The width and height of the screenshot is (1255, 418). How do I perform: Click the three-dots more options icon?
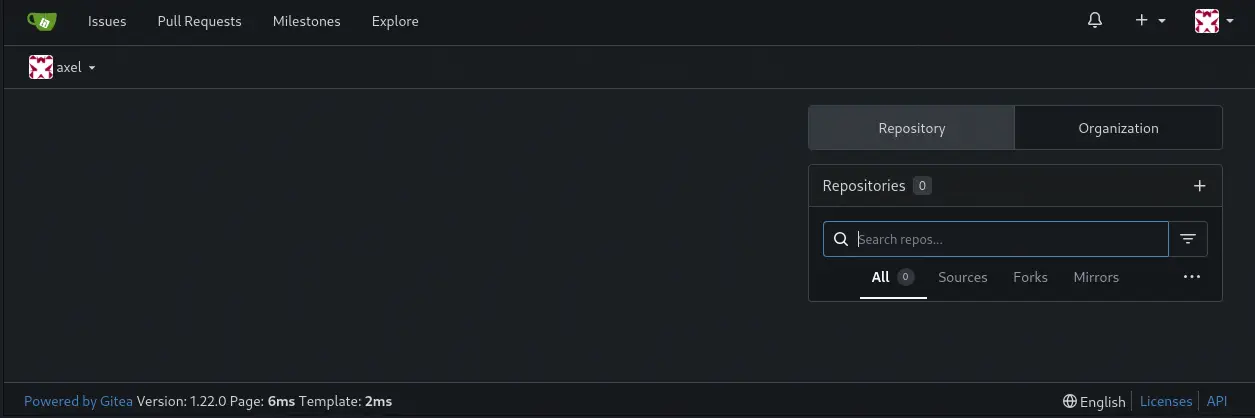(1191, 277)
